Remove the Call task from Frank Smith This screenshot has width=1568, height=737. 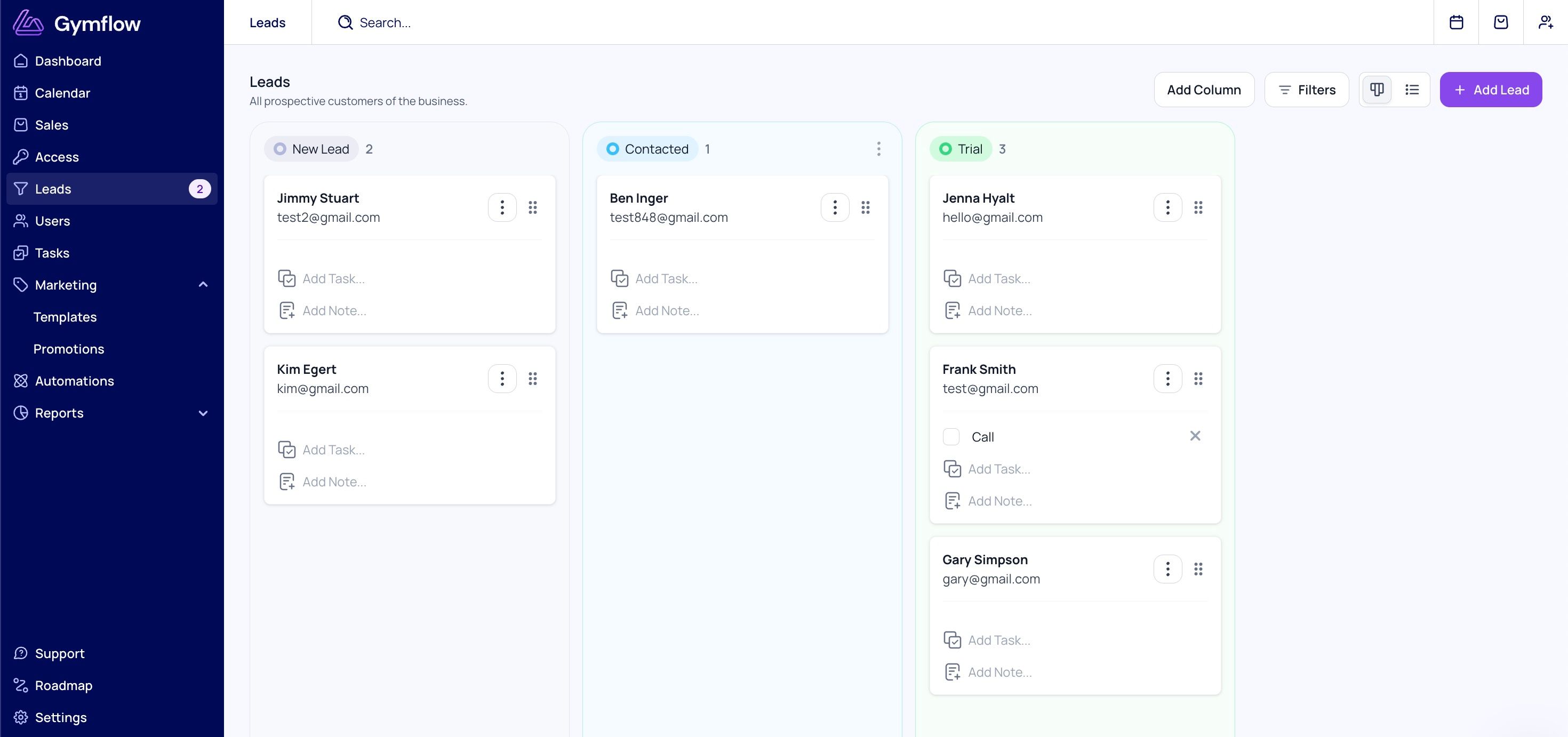pyautogui.click(x=1195, y=436)
